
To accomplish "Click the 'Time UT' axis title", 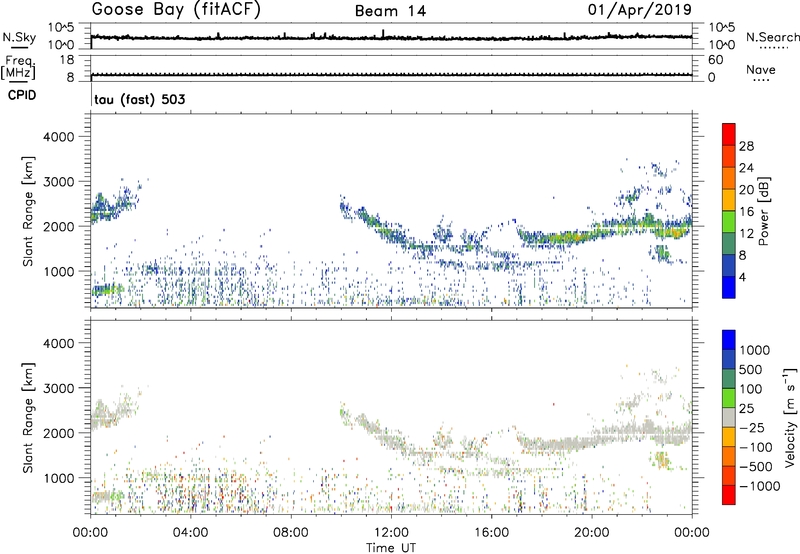I will click(x=391, y=548).
